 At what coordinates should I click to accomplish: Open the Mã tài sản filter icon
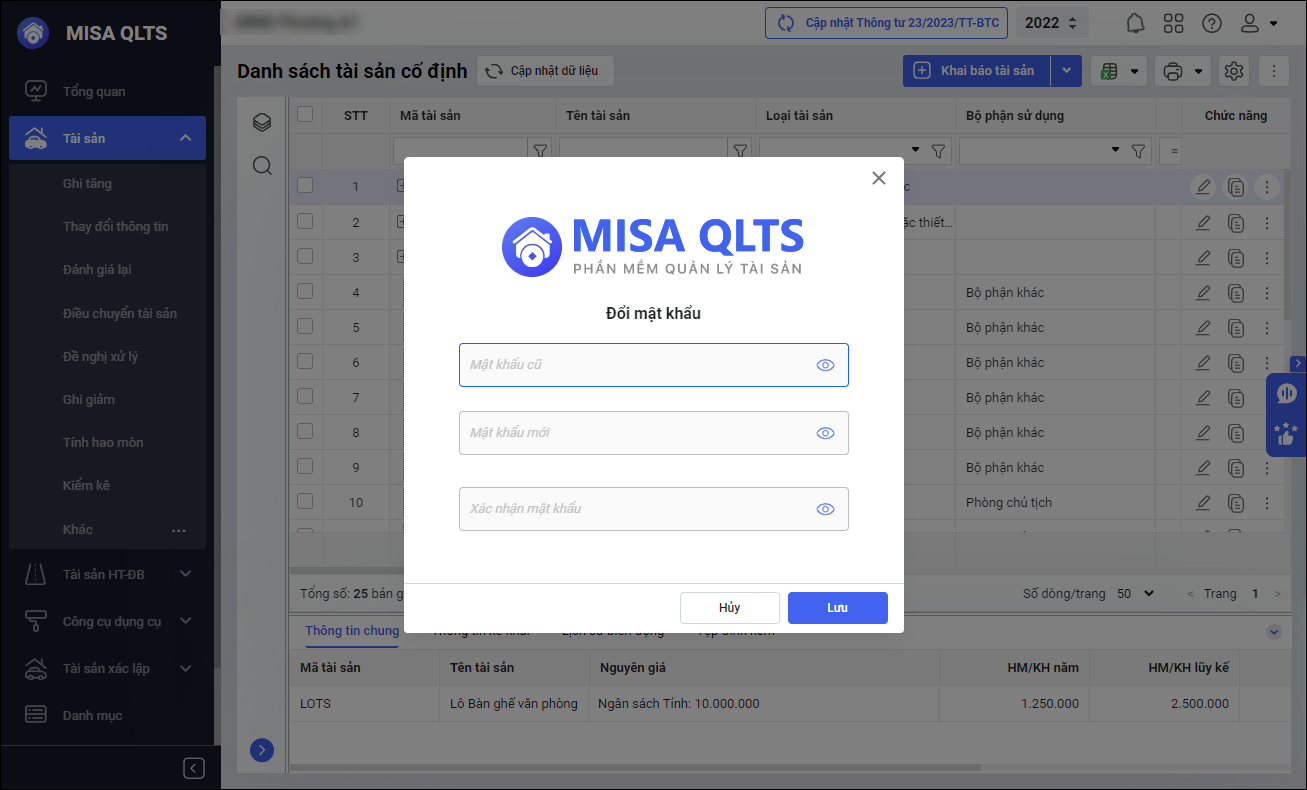point(540,151)
